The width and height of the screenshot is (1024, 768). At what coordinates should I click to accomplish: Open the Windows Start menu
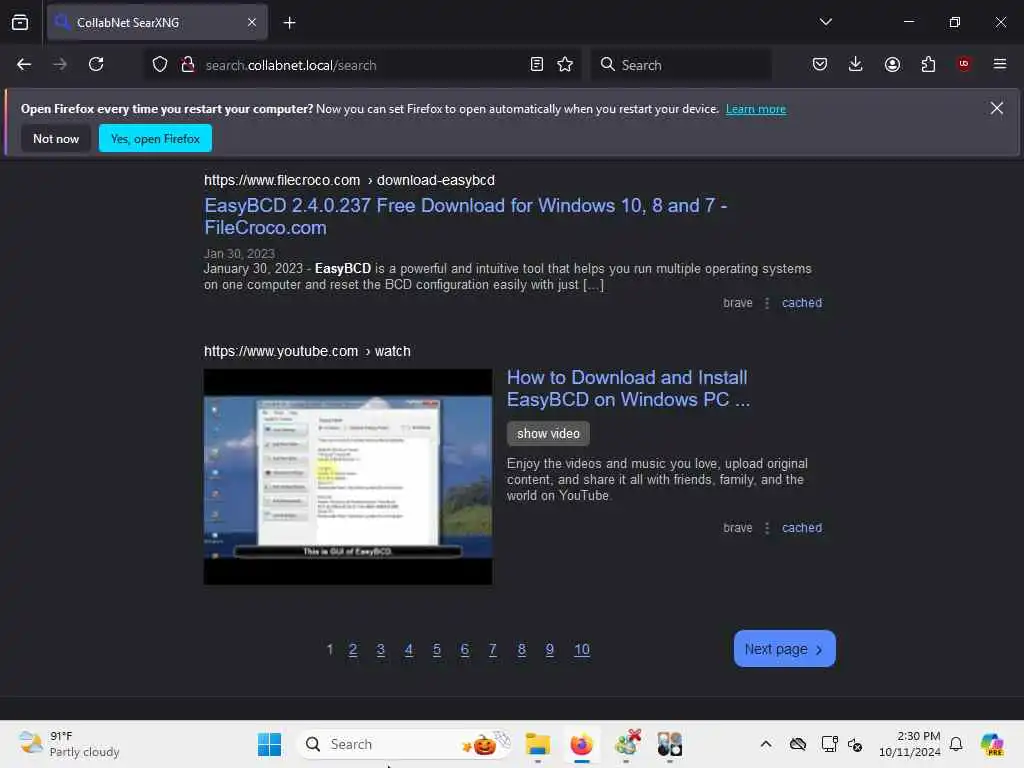pyautogui.click(x=269, y=744)
